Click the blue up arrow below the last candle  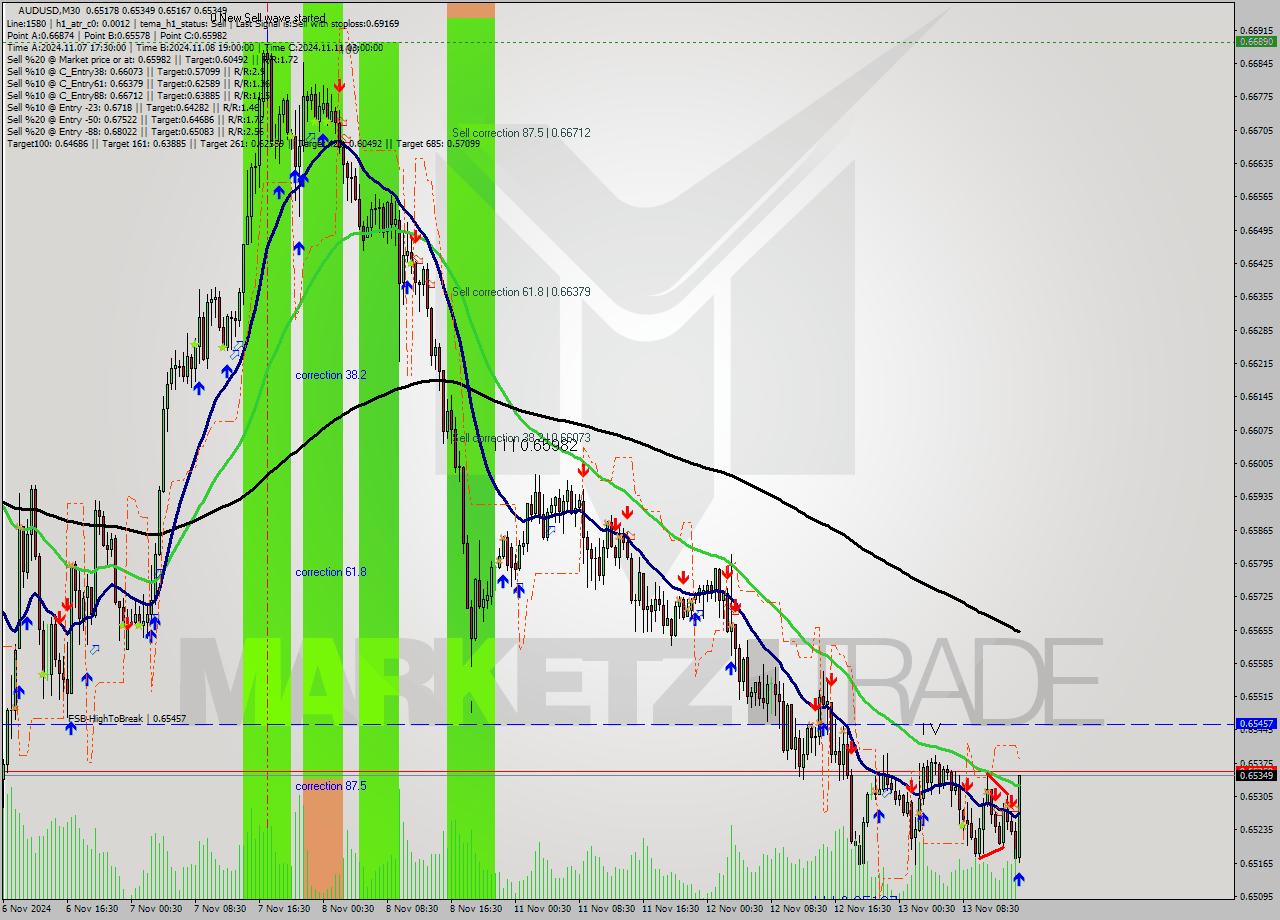(1018, 879)
